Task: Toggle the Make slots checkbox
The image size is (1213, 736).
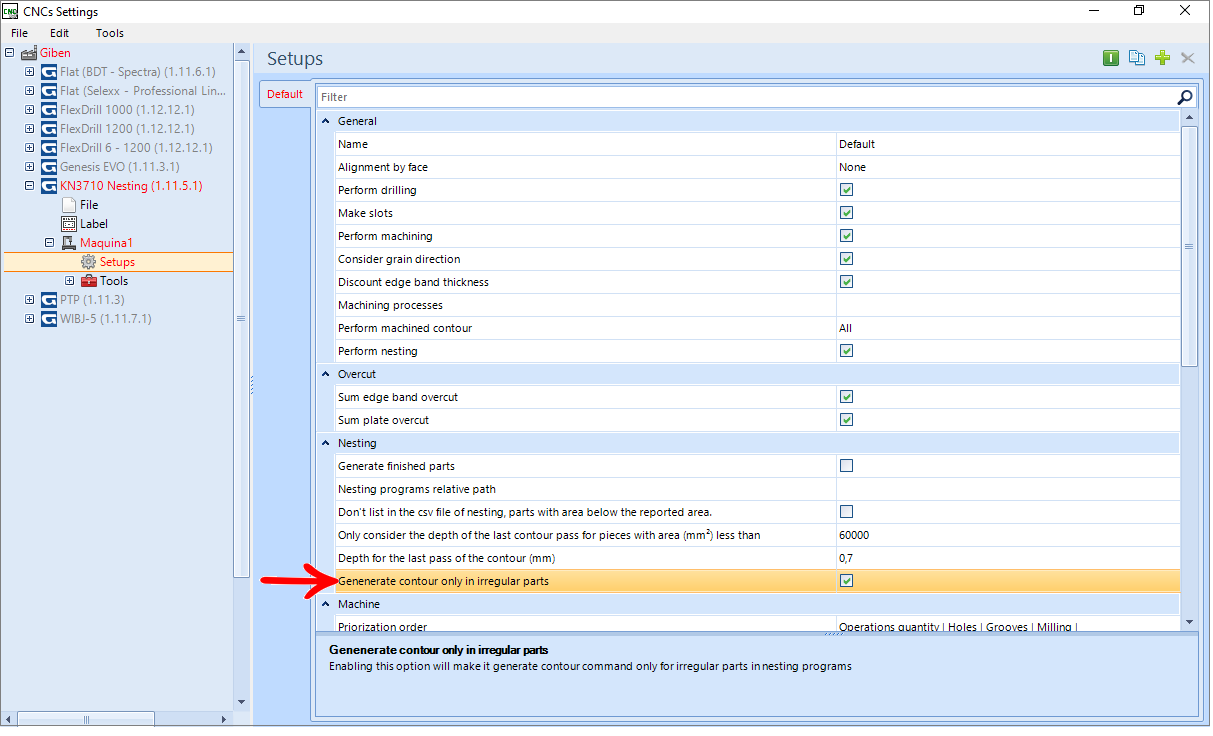Action: click(x=846, y=213)
